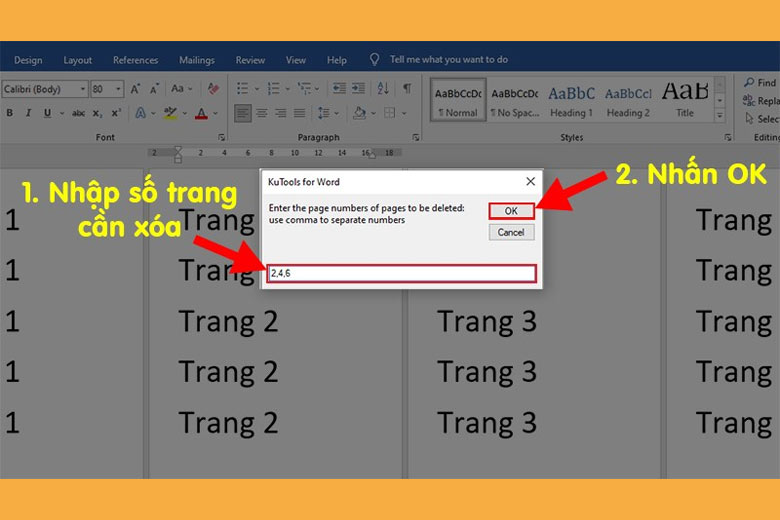The height and width of the screenshot is (520, 780).
Task: Switch to the Mailings tab
Action: 197,60
